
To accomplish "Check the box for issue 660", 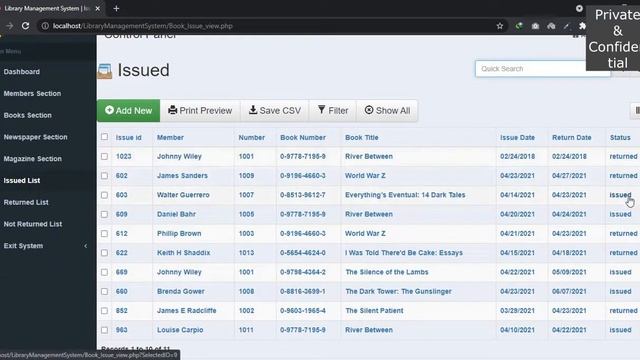I will tap(104, 291).
